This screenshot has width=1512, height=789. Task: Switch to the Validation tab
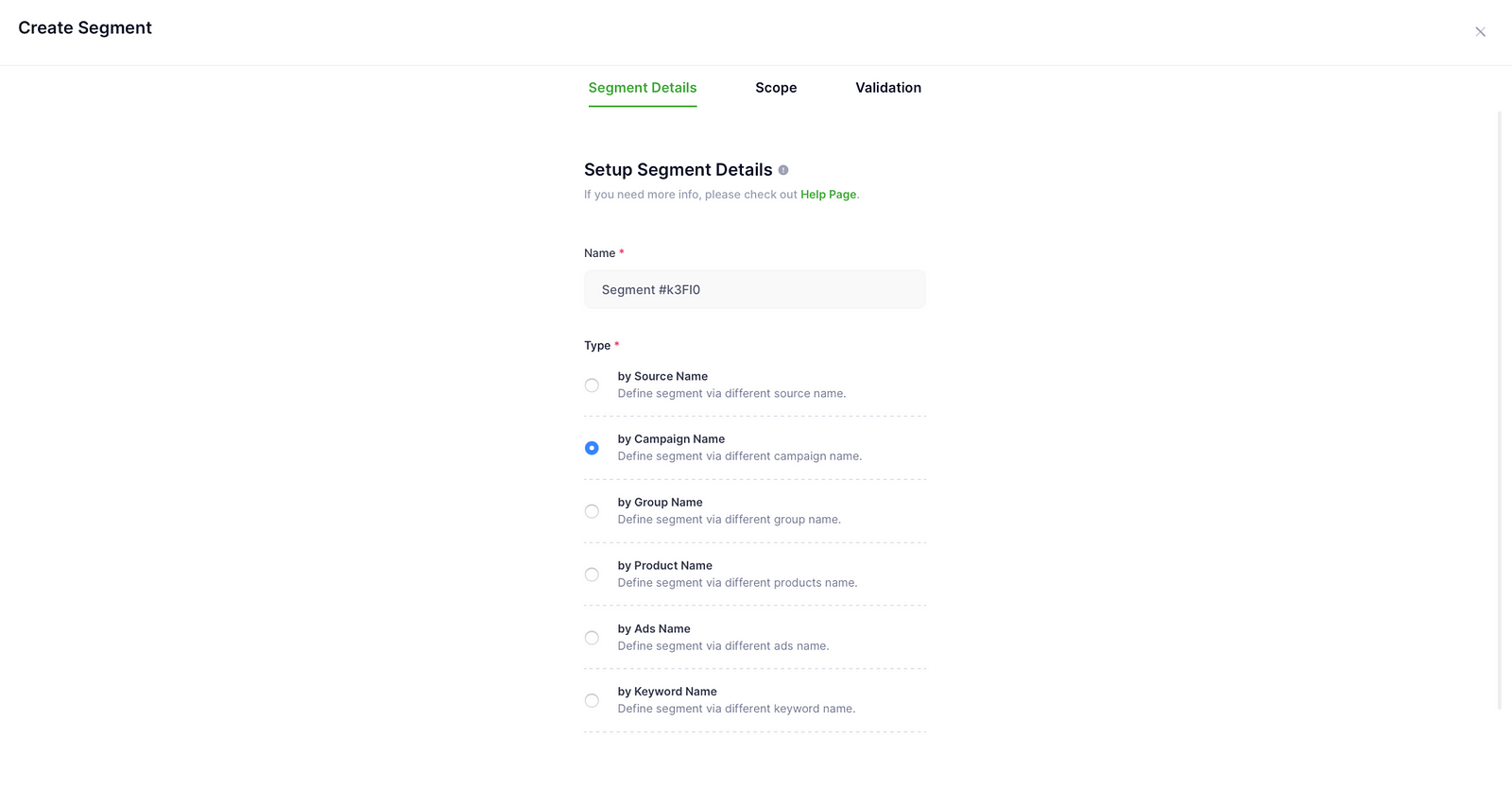(887, 87)
